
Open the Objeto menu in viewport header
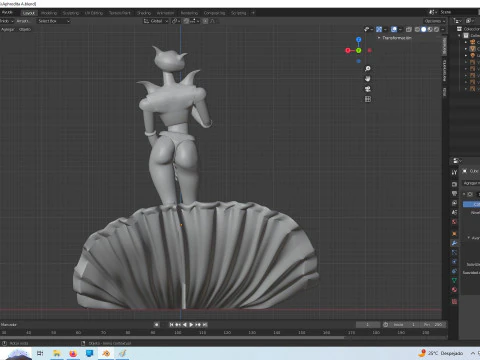pos(25,29)
